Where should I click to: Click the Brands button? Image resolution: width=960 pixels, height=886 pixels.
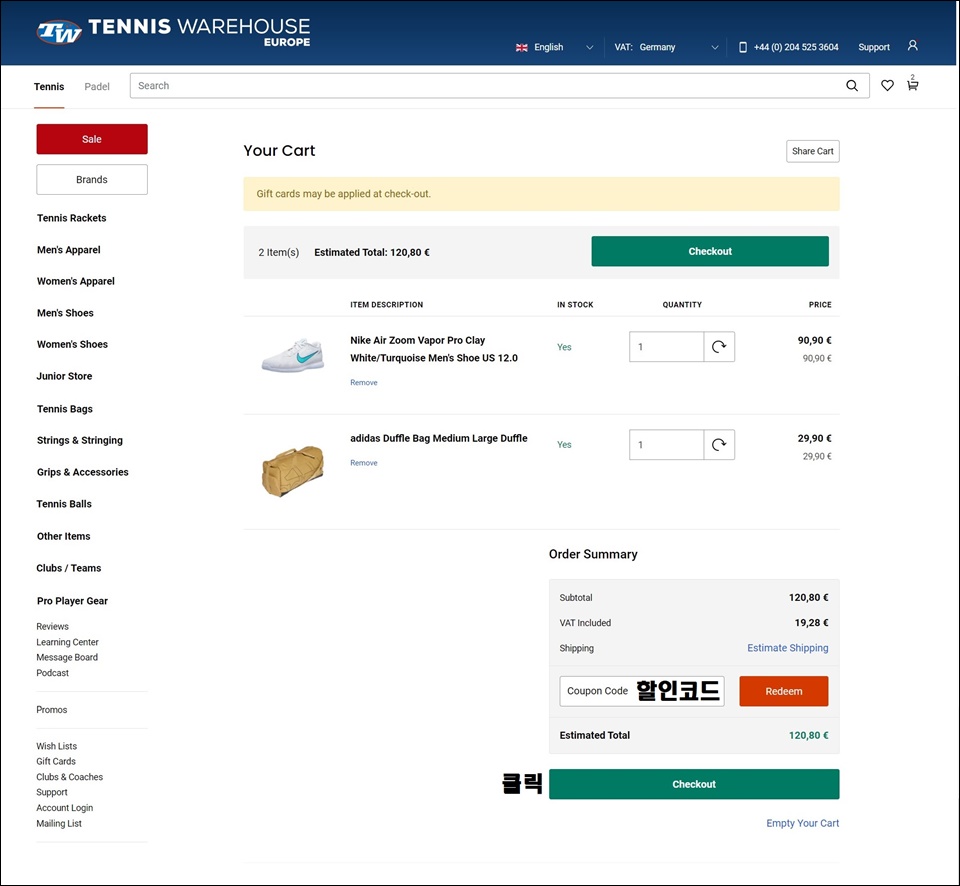tap(92, 179)
